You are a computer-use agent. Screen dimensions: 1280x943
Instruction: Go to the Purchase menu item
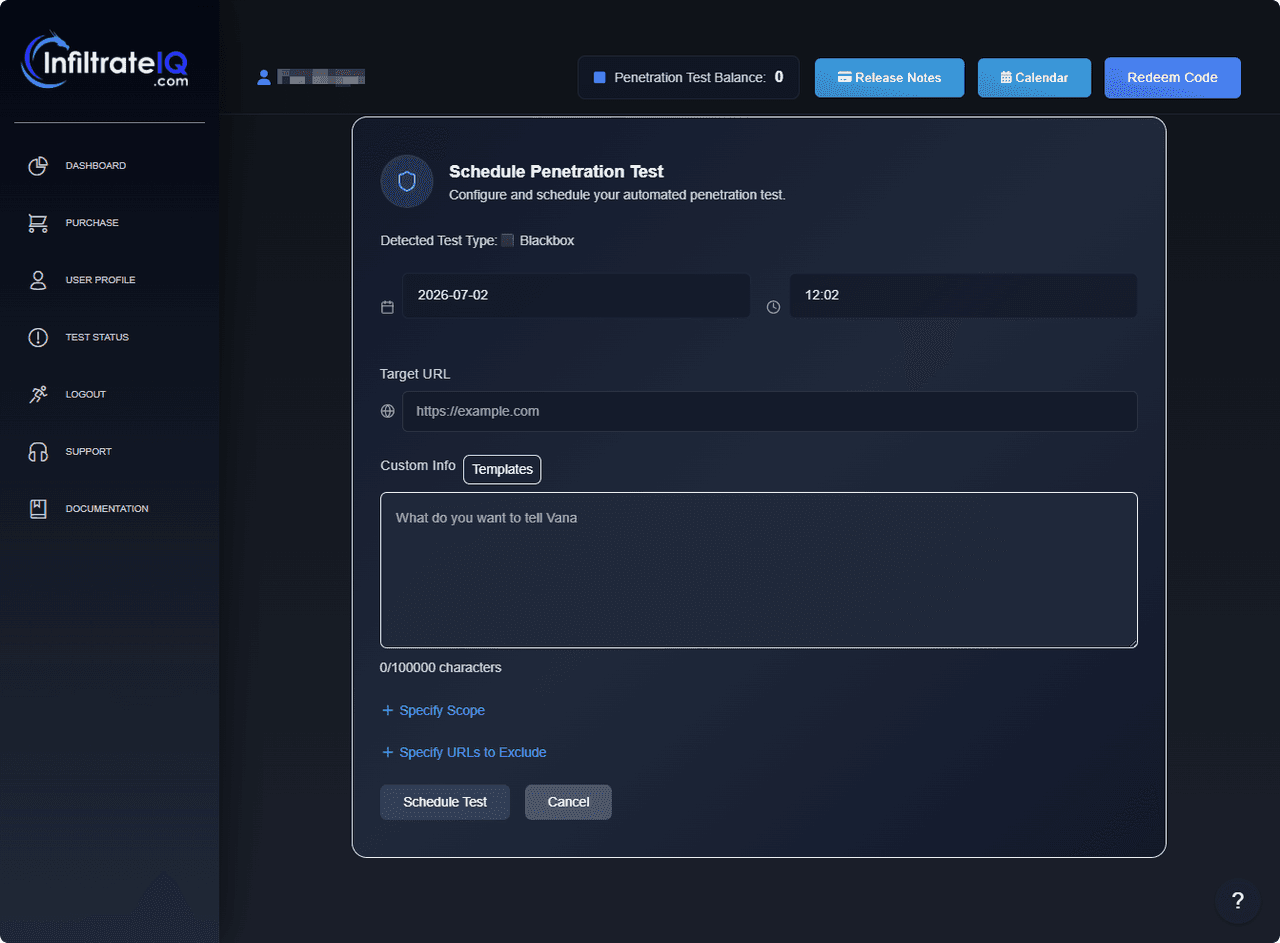click(92, 223)
